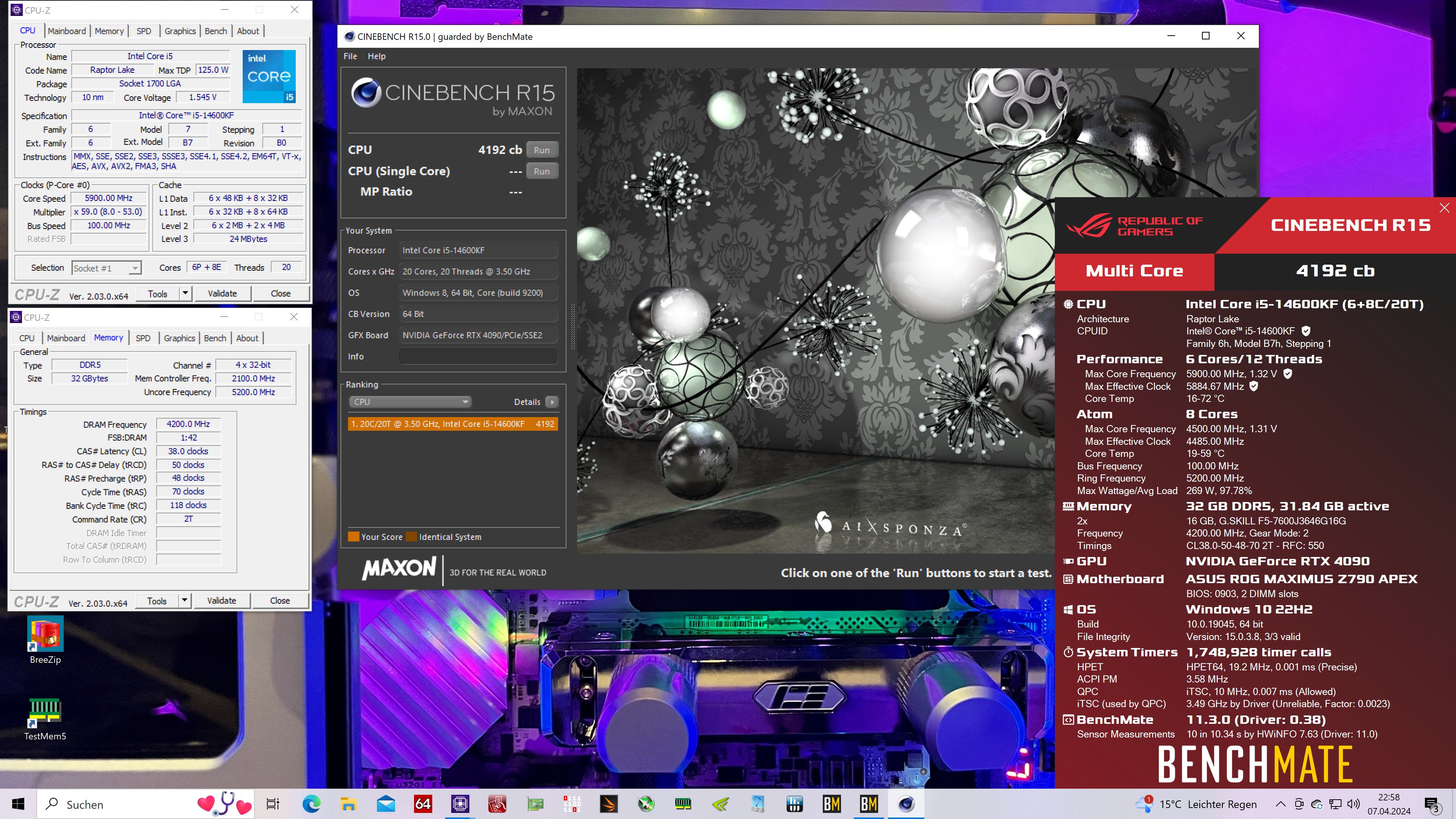The height and width of the screenshot is (819, 1456).
Task: Expand the ranking Details arrow in Cinebench
Action: [552, 402]
